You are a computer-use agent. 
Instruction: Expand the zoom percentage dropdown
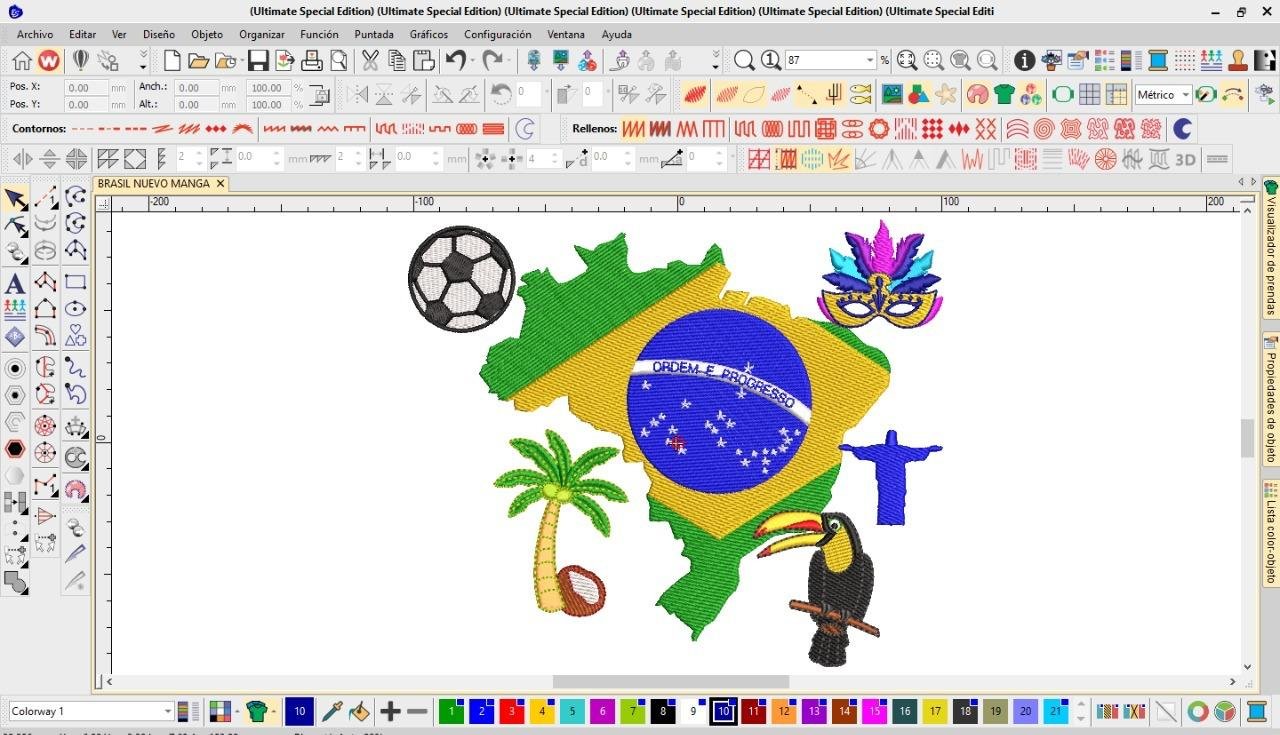869,61
